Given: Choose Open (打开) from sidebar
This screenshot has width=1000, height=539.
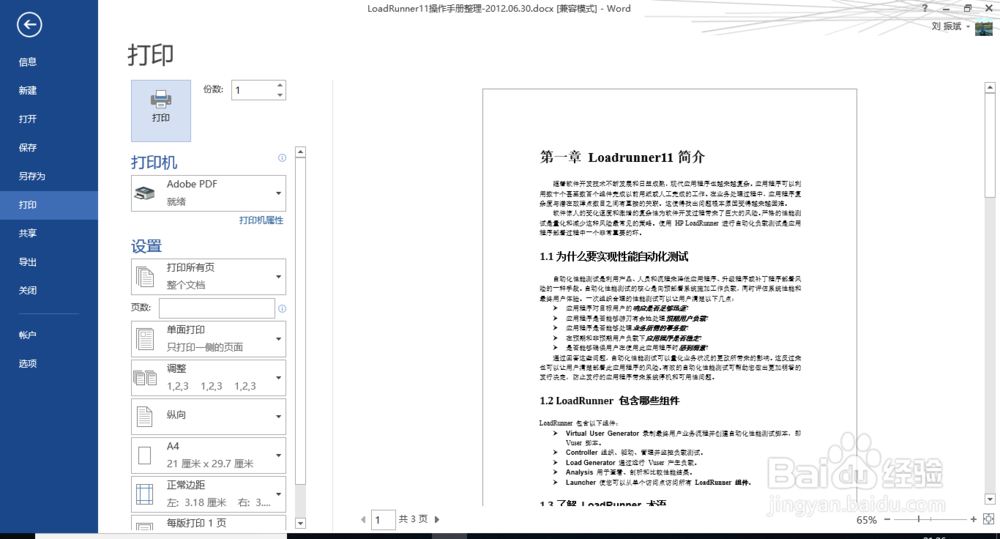Looking at the screenshot, I should point(27,119).
